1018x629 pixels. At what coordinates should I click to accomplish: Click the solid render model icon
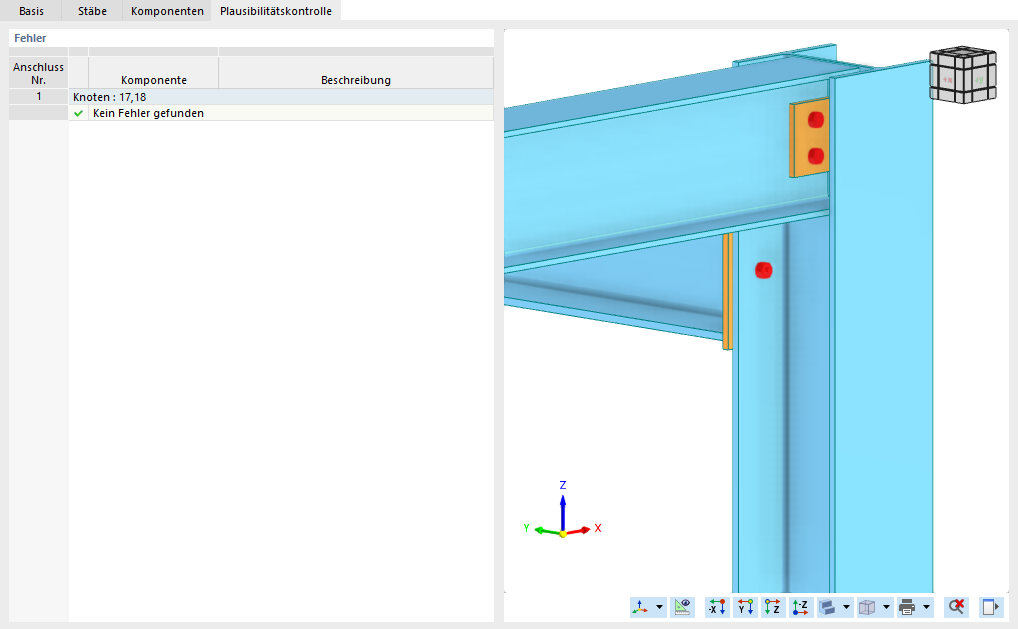[827, 607]
